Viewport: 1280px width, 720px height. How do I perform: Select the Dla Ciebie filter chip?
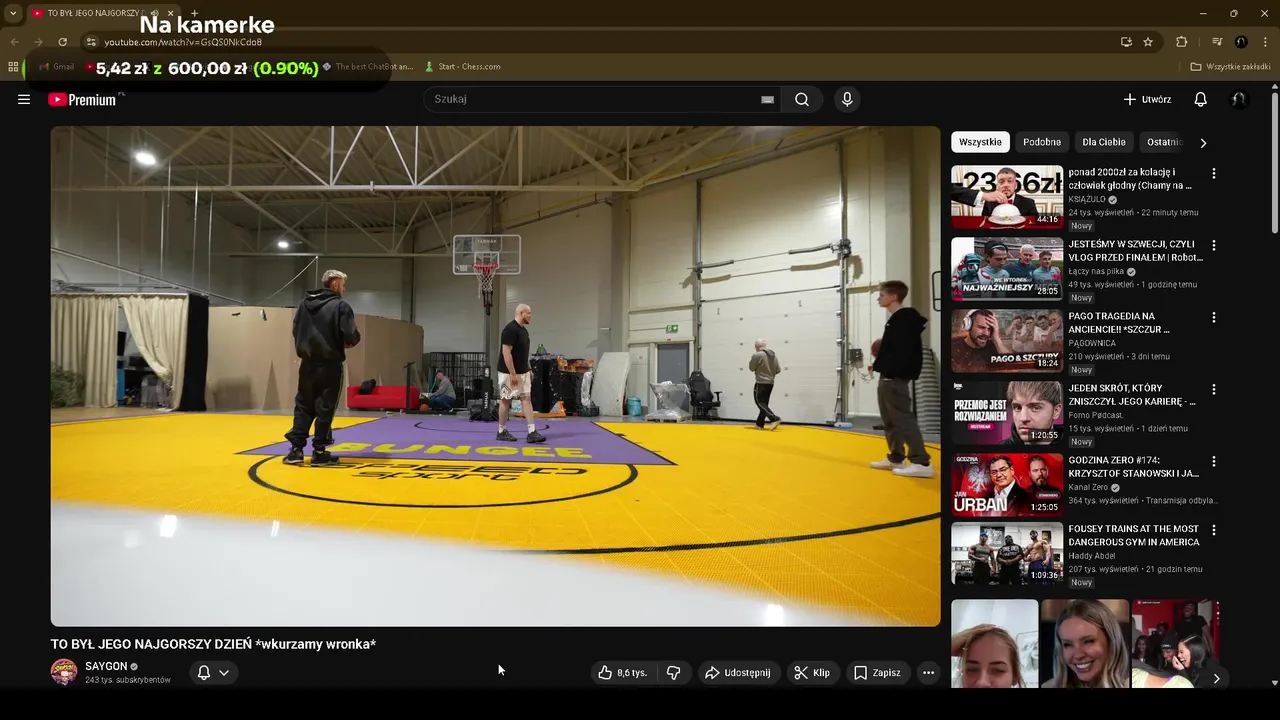pos(1104,142)
